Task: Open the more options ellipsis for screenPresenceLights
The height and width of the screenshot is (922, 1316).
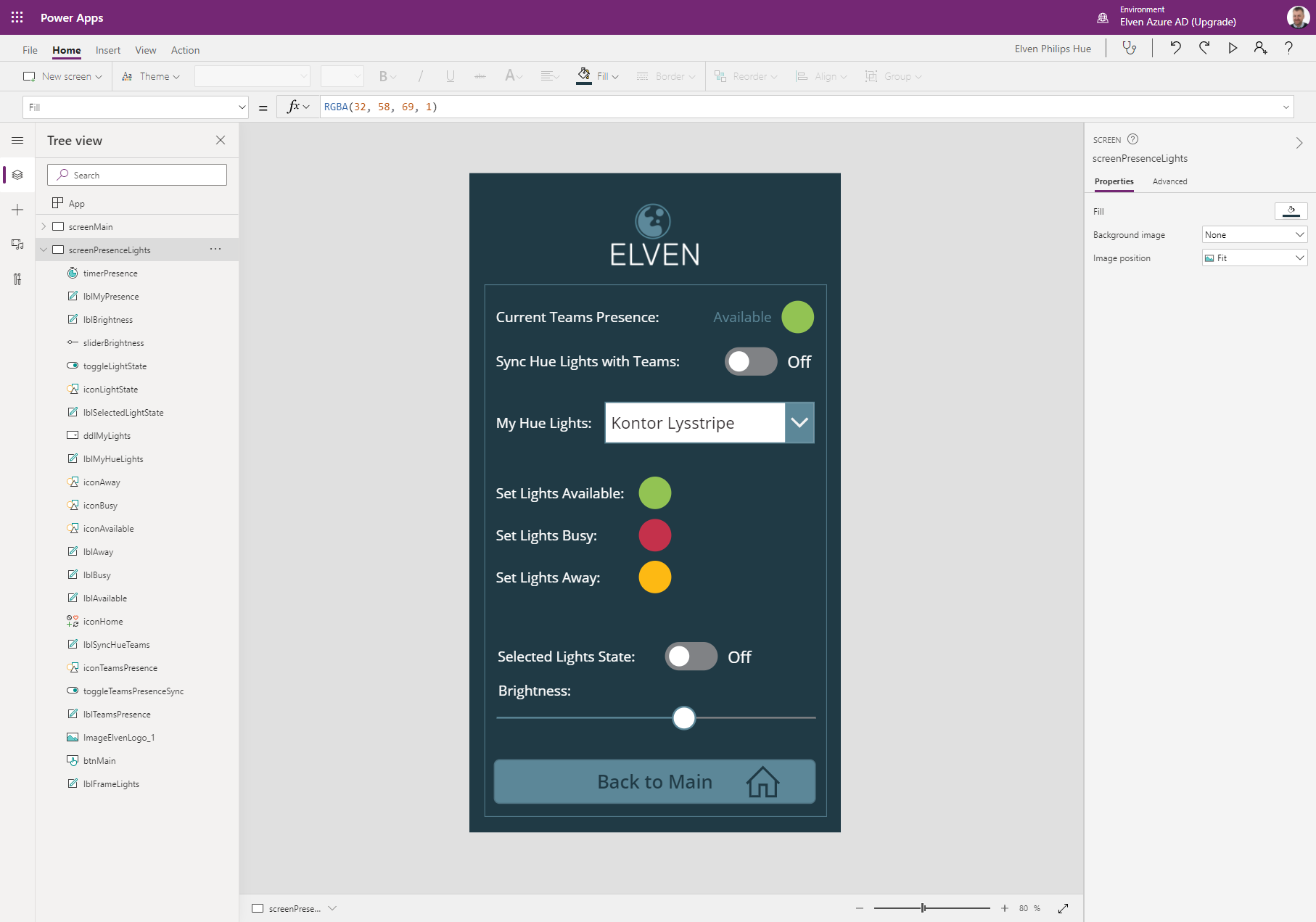Action: (x=215, y=249)
